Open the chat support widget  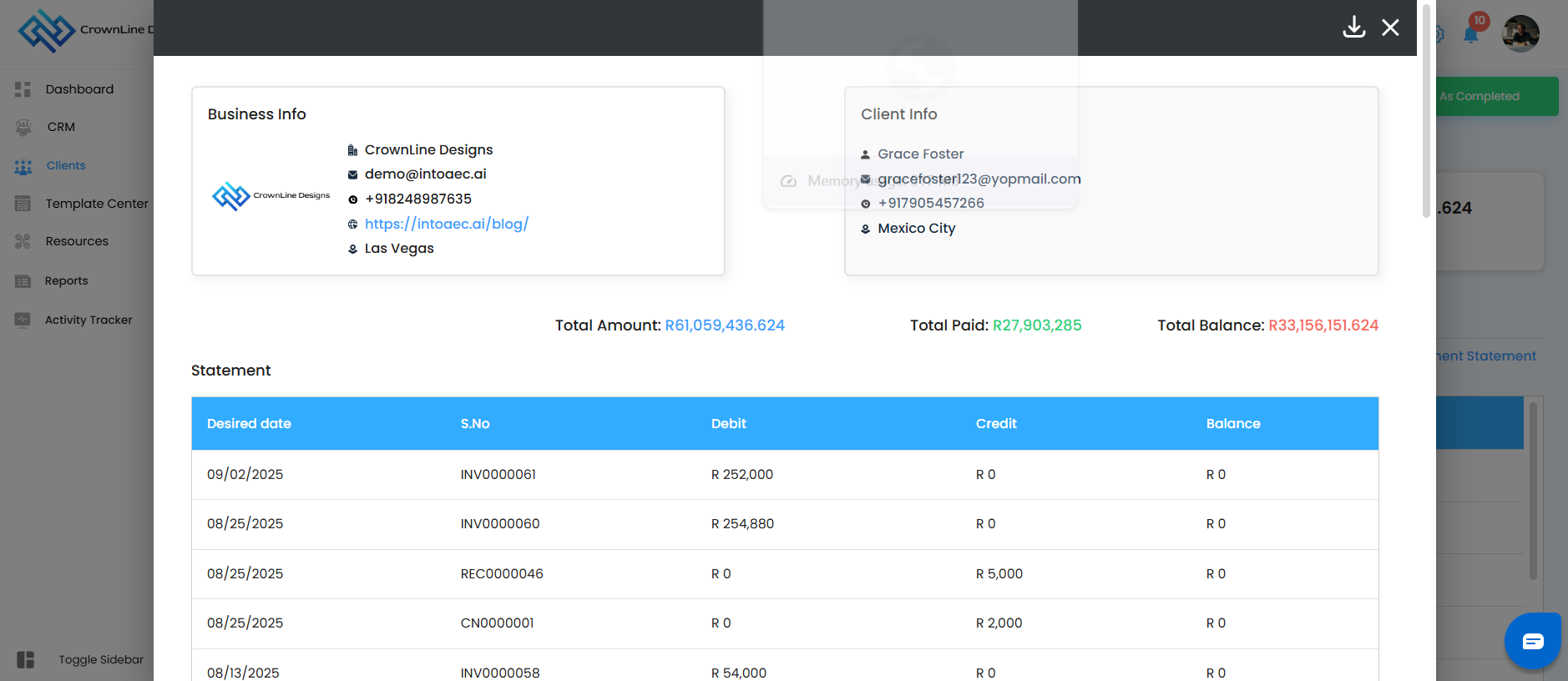(1532, 641)
